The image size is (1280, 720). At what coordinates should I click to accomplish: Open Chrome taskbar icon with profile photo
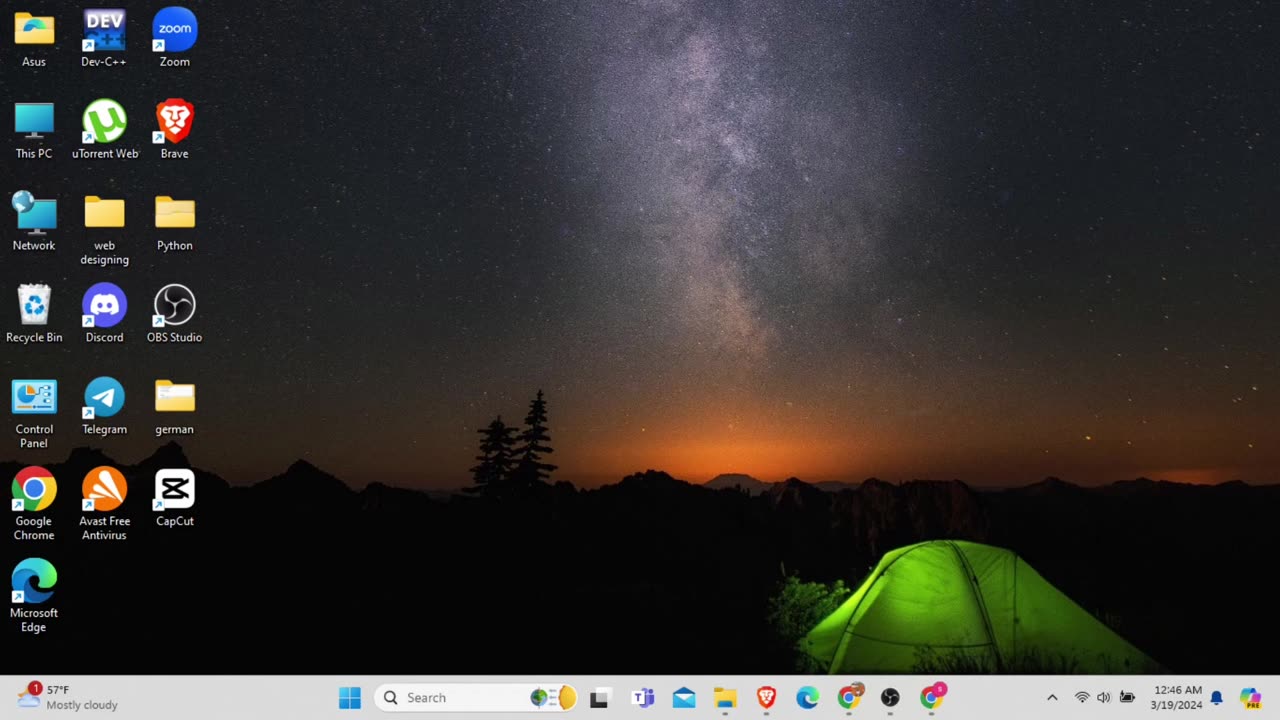[849, 698]
